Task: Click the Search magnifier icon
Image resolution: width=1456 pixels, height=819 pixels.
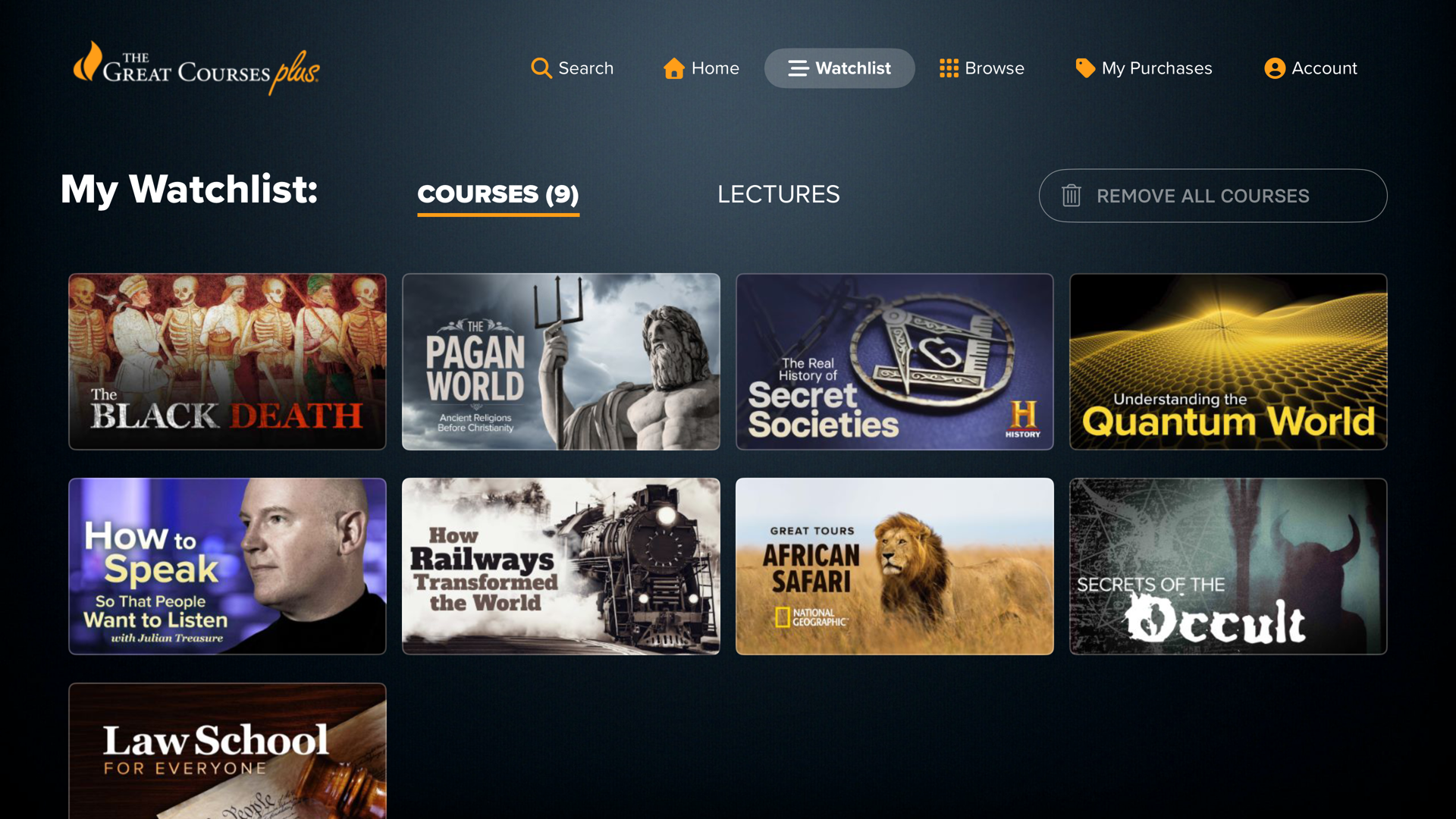Action: pyautogui.click(x=541, y=68)
